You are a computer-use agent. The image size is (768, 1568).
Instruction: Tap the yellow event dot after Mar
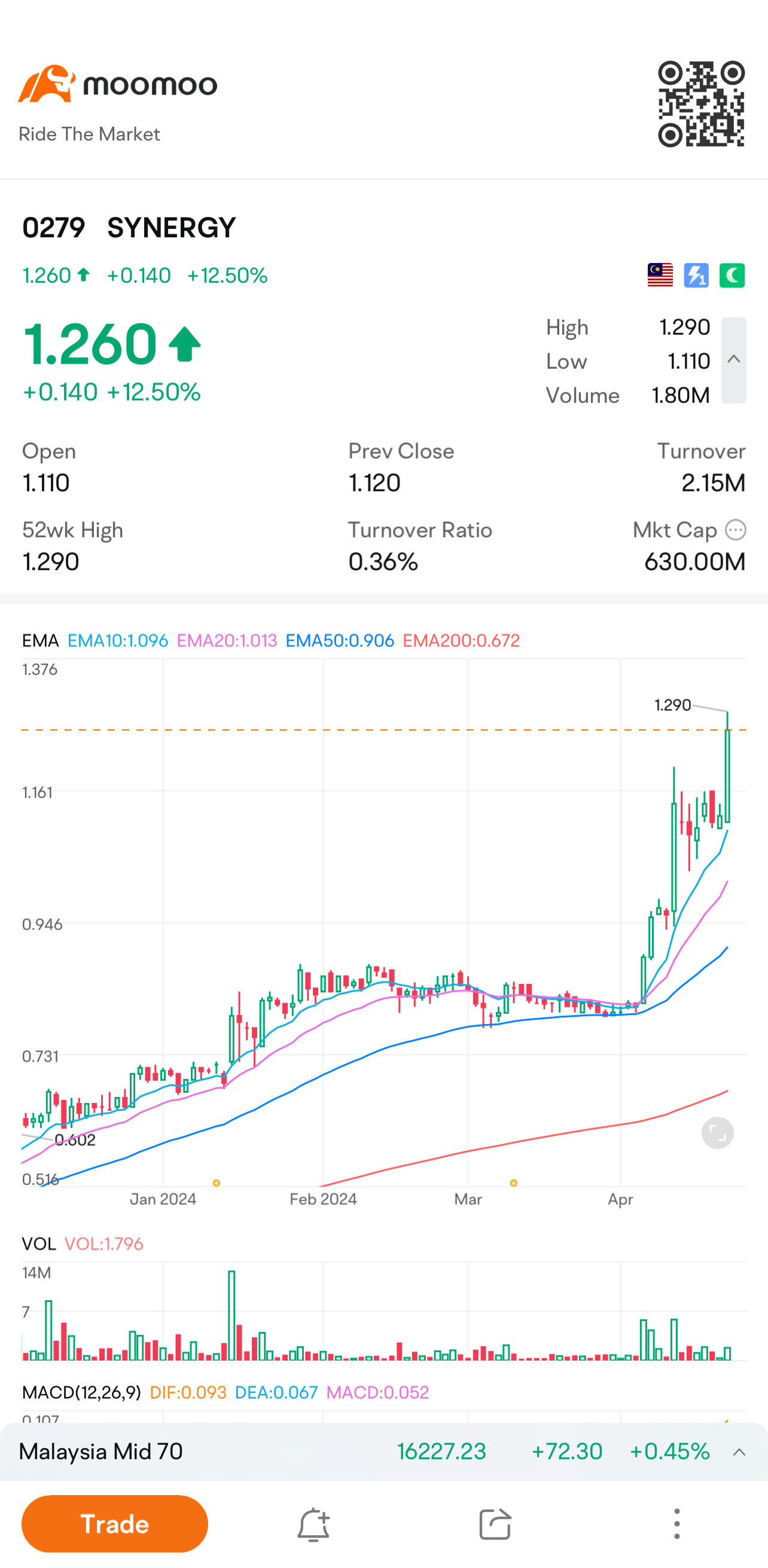[x=513, y=1182]
